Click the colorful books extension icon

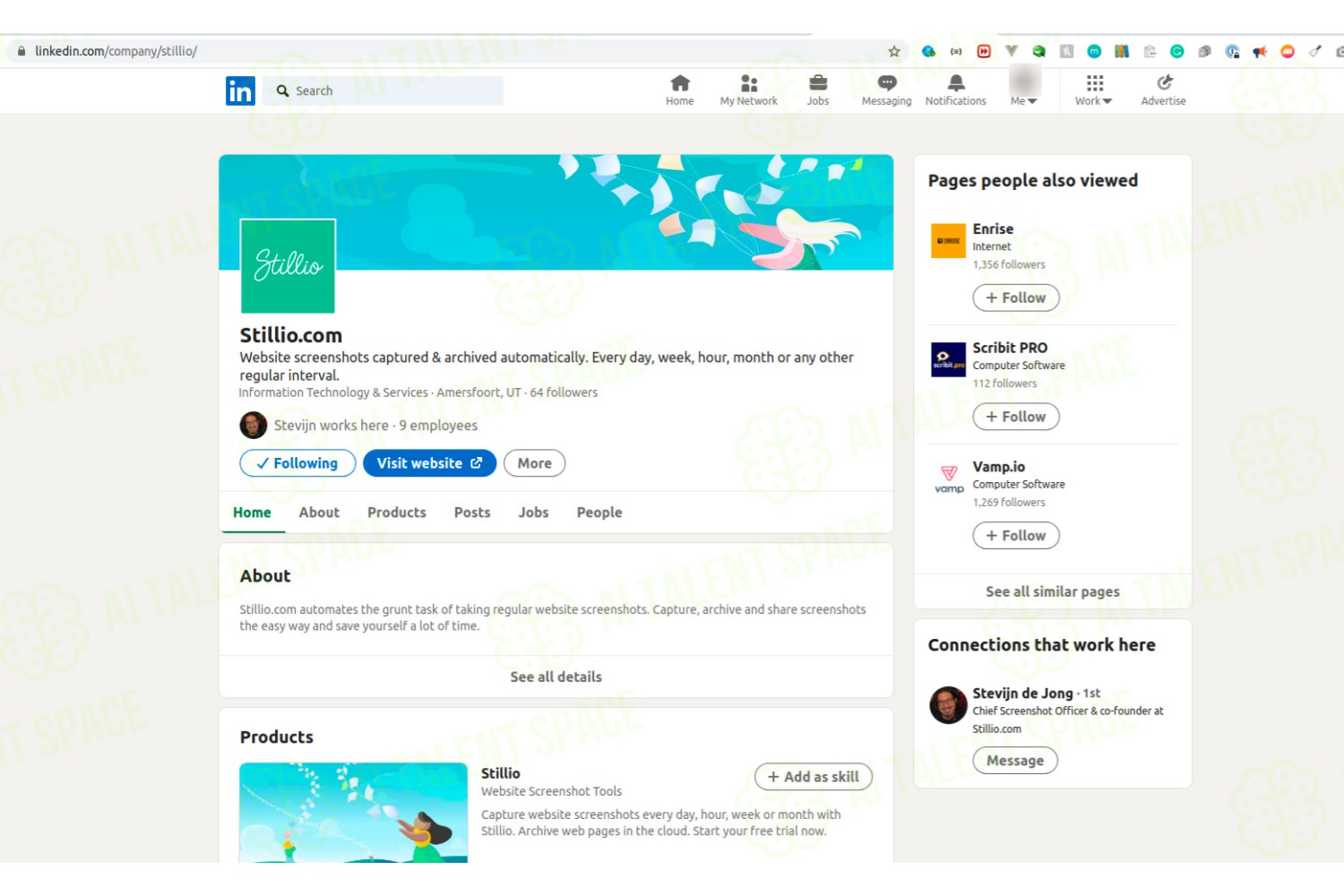[1122, 52]
